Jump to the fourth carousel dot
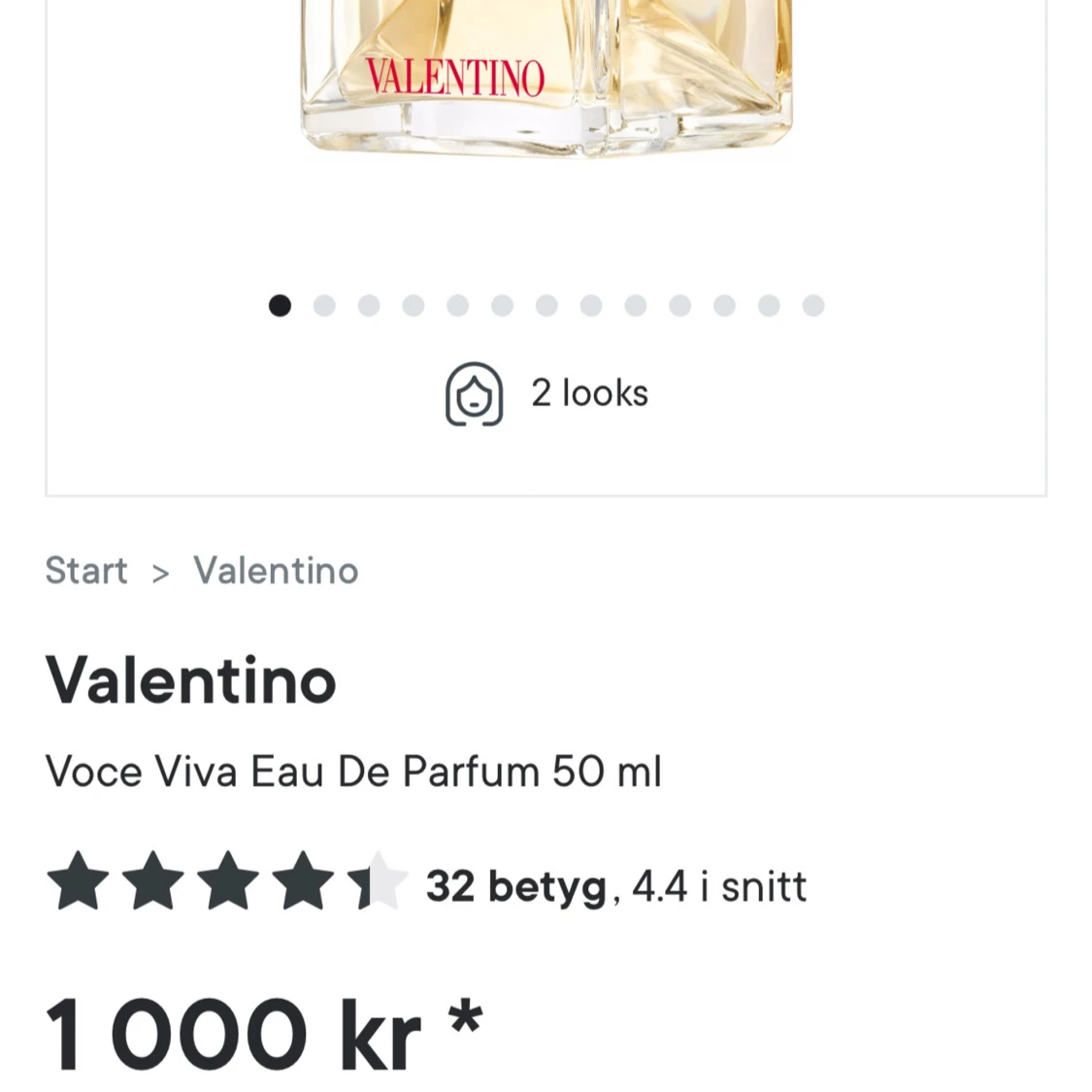Viewport: 1092px width, 1092px height. [x=414, y=305]
